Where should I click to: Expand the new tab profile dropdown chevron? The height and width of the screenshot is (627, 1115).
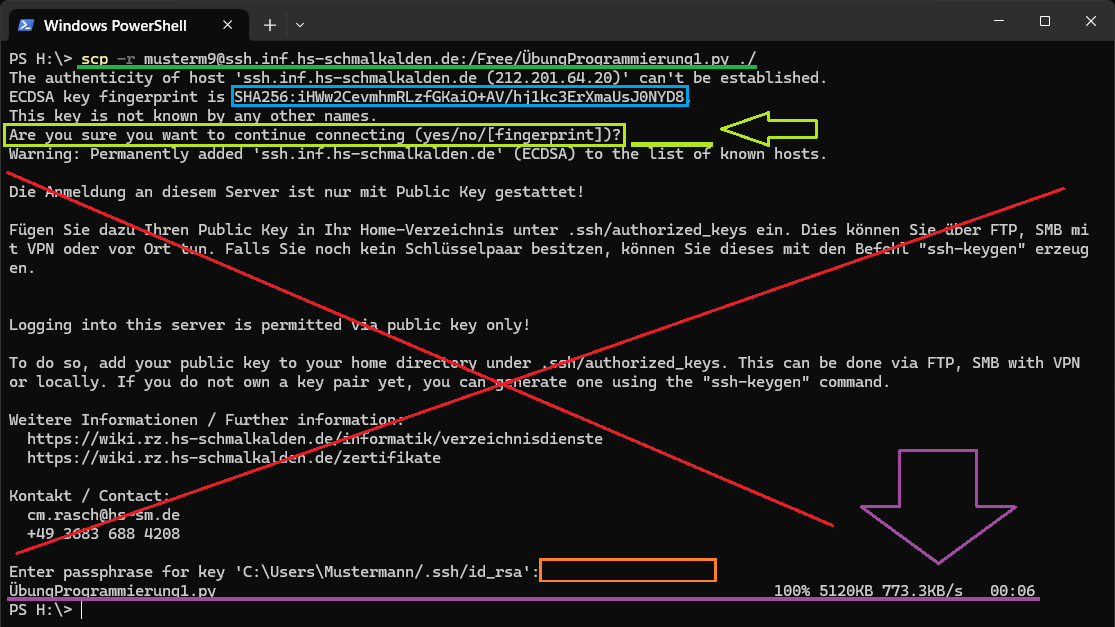(300, 24)
